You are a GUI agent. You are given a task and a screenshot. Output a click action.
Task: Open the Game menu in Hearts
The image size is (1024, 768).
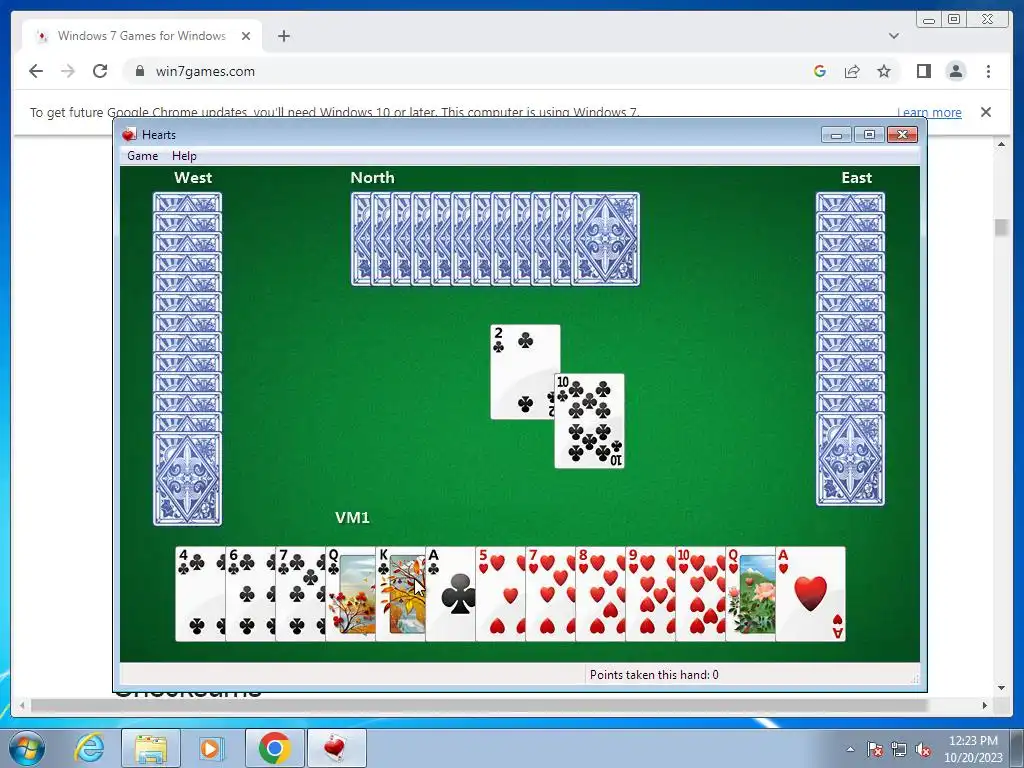pyautogui.click(x=142, y=155)
